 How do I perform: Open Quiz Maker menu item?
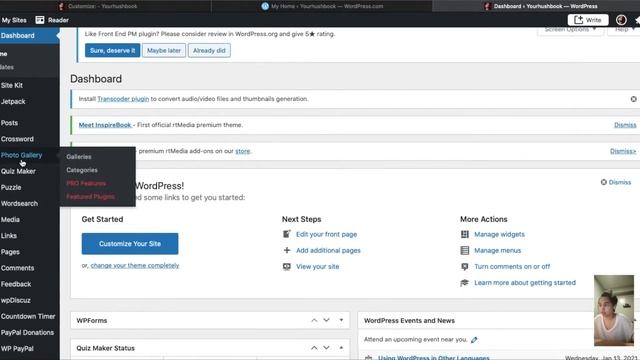pos(29,171)
